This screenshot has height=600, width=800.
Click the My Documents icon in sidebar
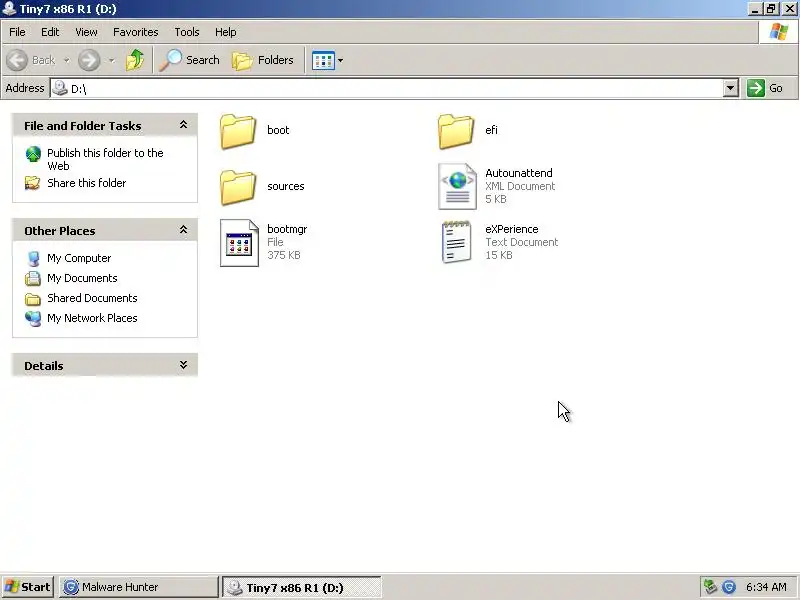(33, 279)
